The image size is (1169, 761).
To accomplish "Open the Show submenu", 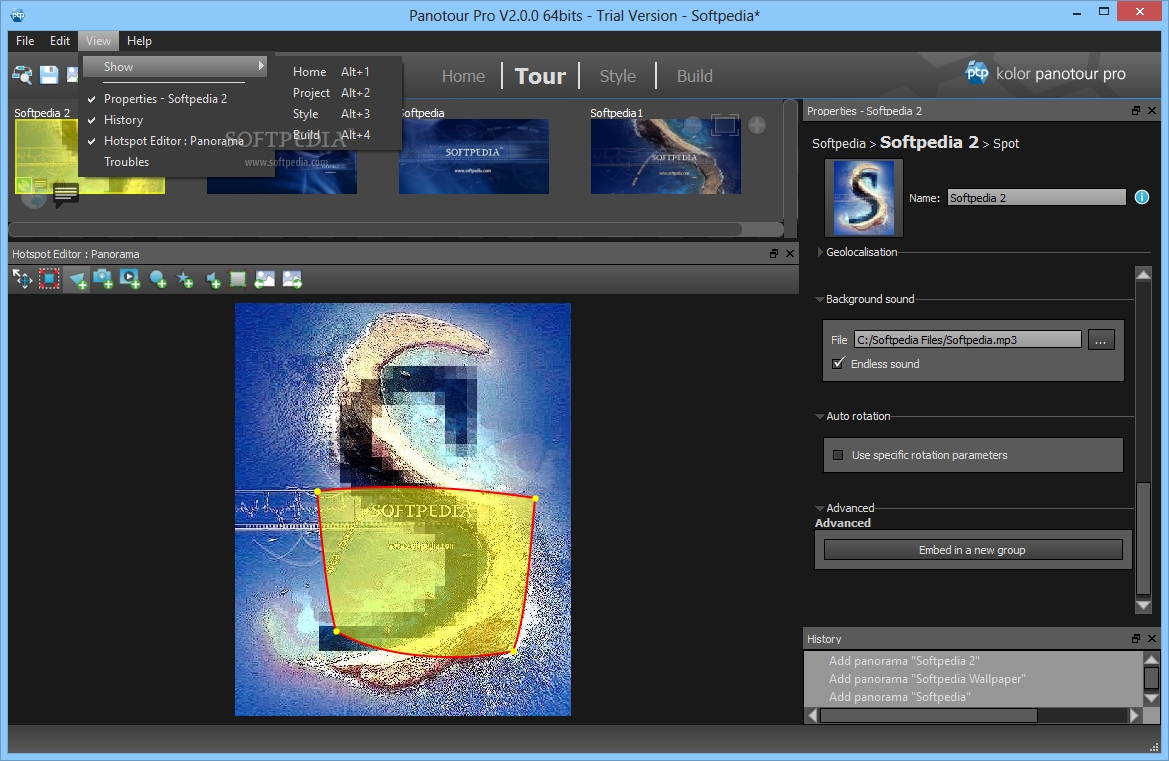I will point(176,66).
